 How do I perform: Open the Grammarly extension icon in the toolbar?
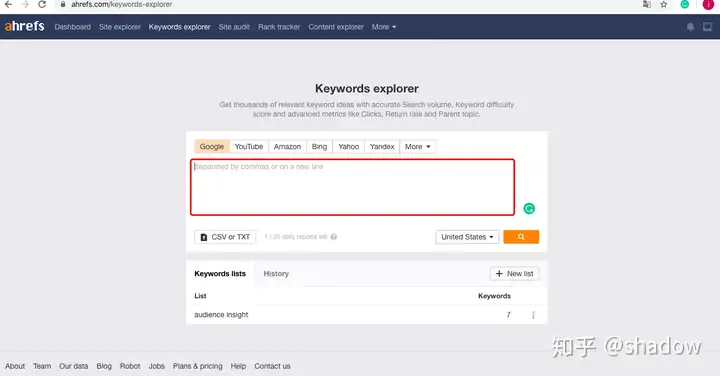tap(685, 4)
